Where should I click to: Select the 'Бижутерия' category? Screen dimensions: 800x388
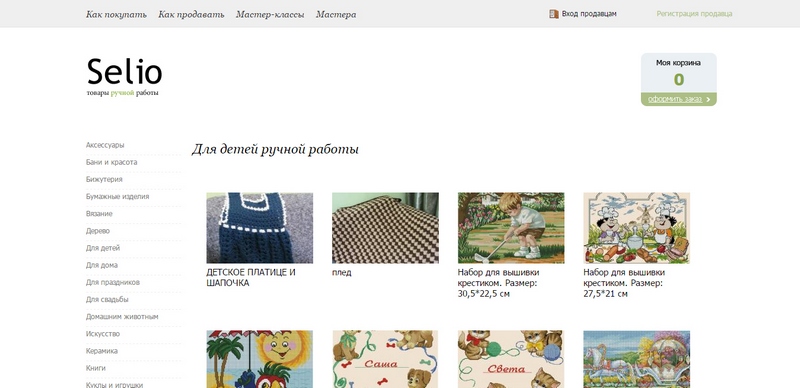pyautogui.click(x=104, y=179)
